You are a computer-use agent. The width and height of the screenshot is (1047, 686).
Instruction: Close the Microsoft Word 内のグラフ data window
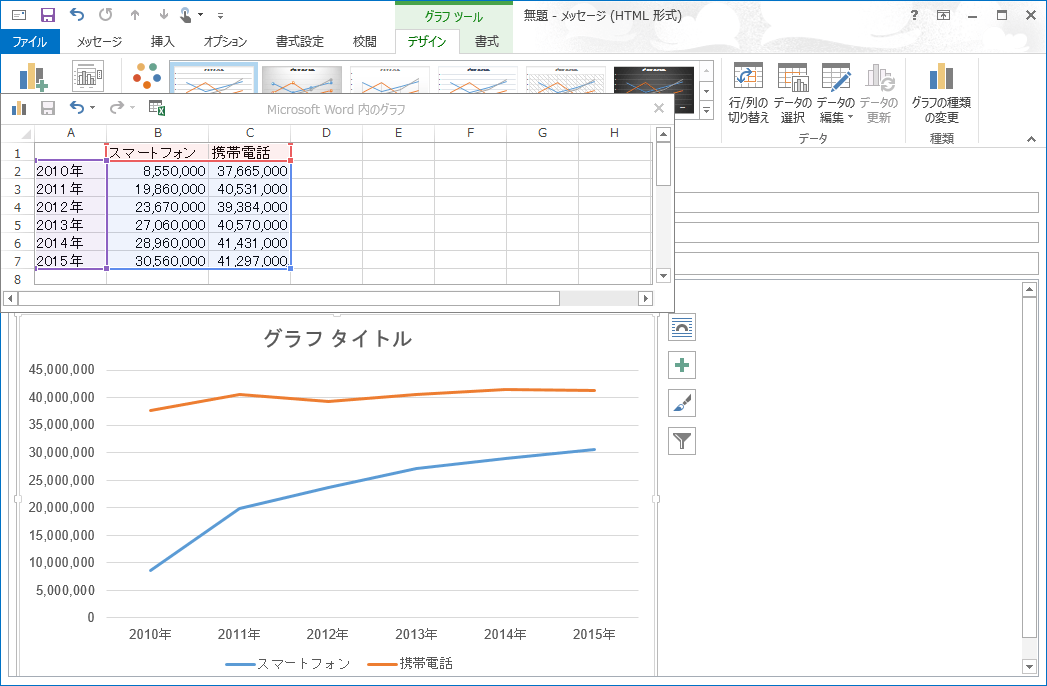tap(658, 108)
